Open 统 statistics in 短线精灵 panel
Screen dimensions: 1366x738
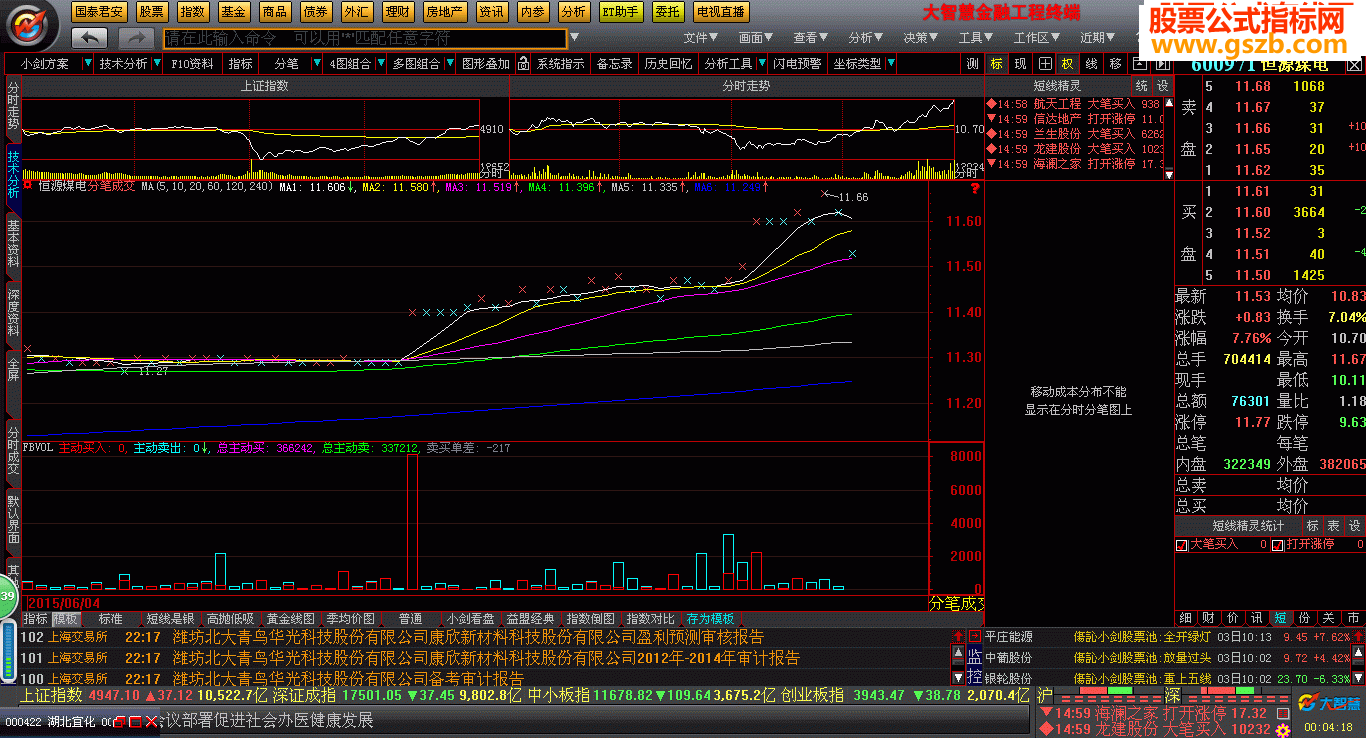[1142, 86]
